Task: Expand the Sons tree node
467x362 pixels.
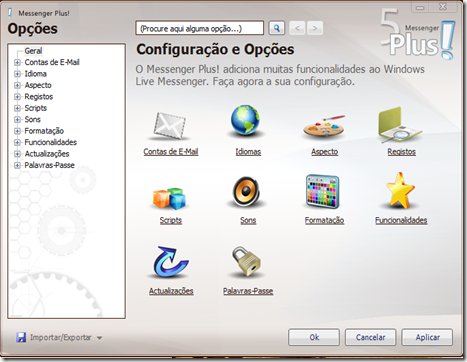Action: tap(17, 119)
